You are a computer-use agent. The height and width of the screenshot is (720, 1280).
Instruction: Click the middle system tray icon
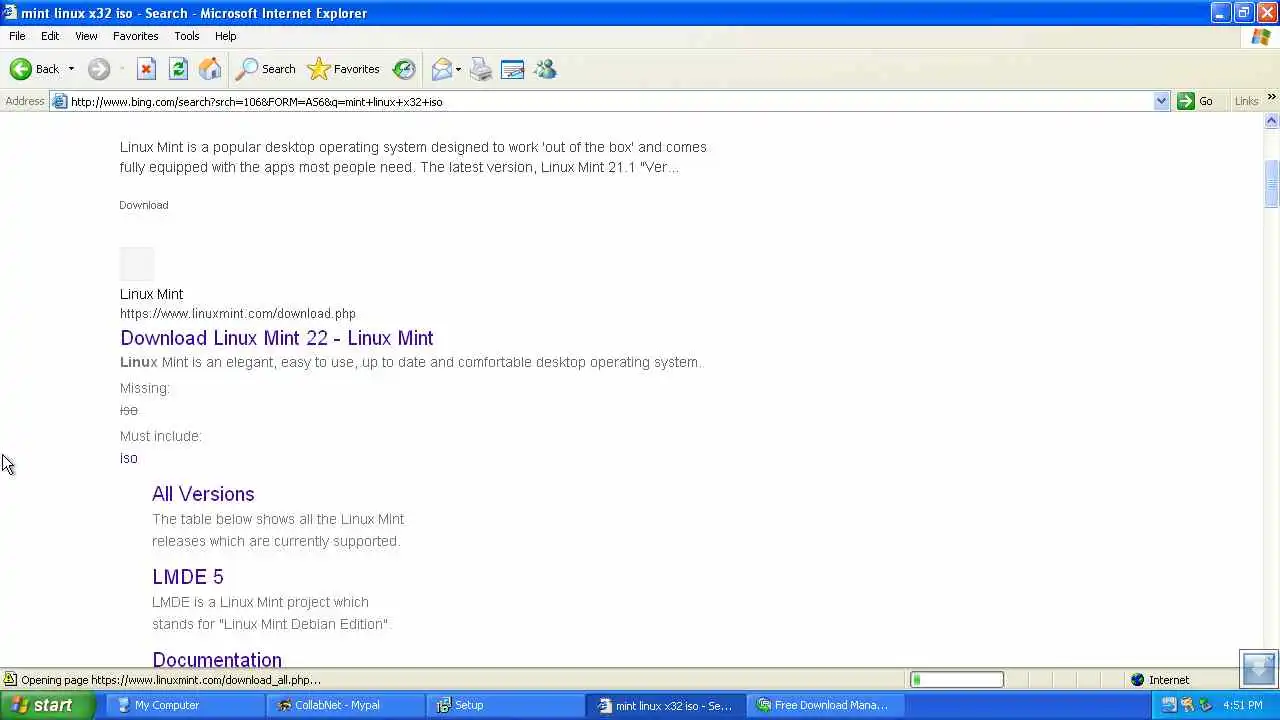point(1187,705)
